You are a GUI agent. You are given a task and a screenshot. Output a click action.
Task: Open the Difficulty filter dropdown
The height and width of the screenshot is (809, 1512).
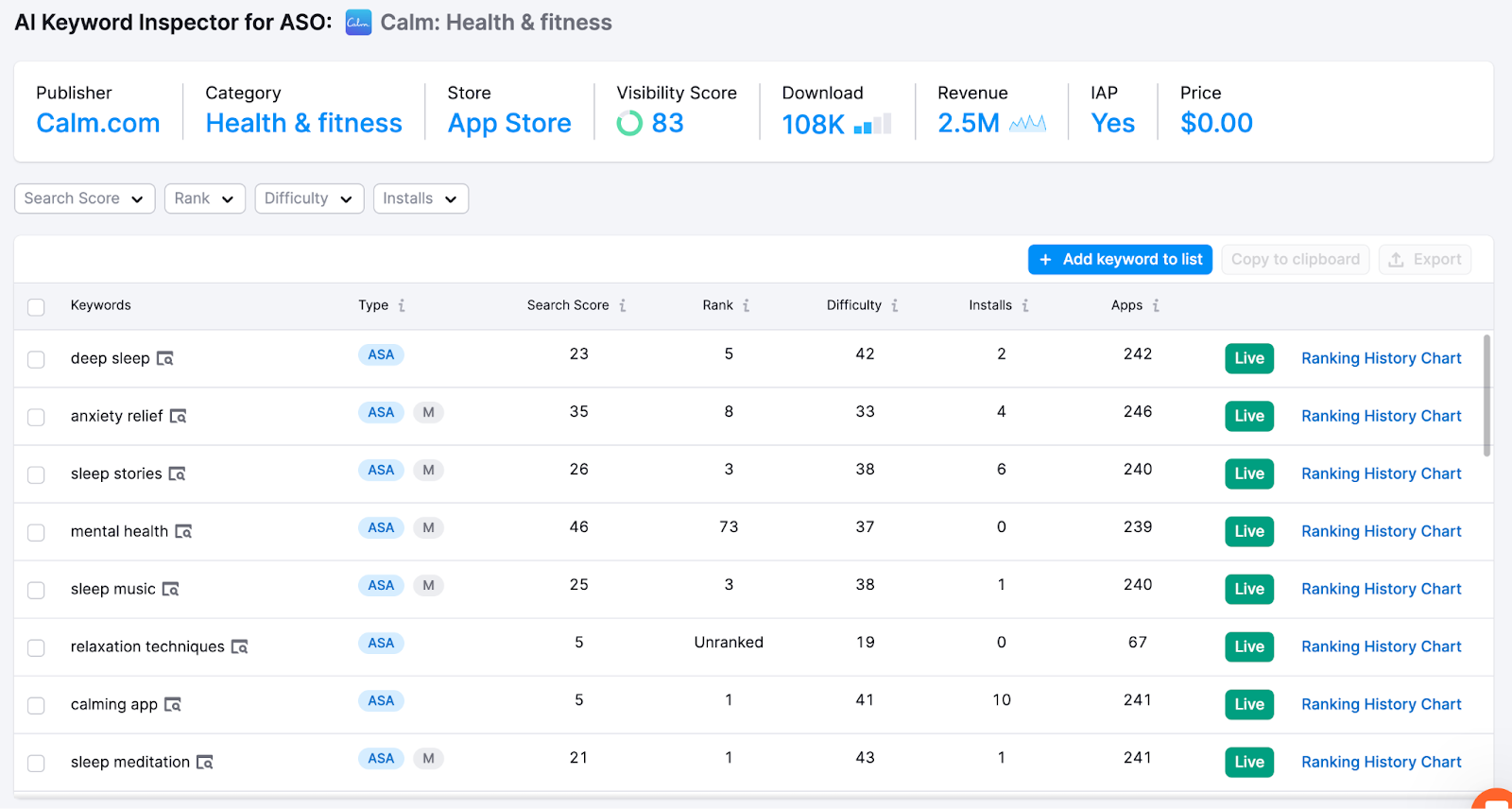[x=309, y=198]
